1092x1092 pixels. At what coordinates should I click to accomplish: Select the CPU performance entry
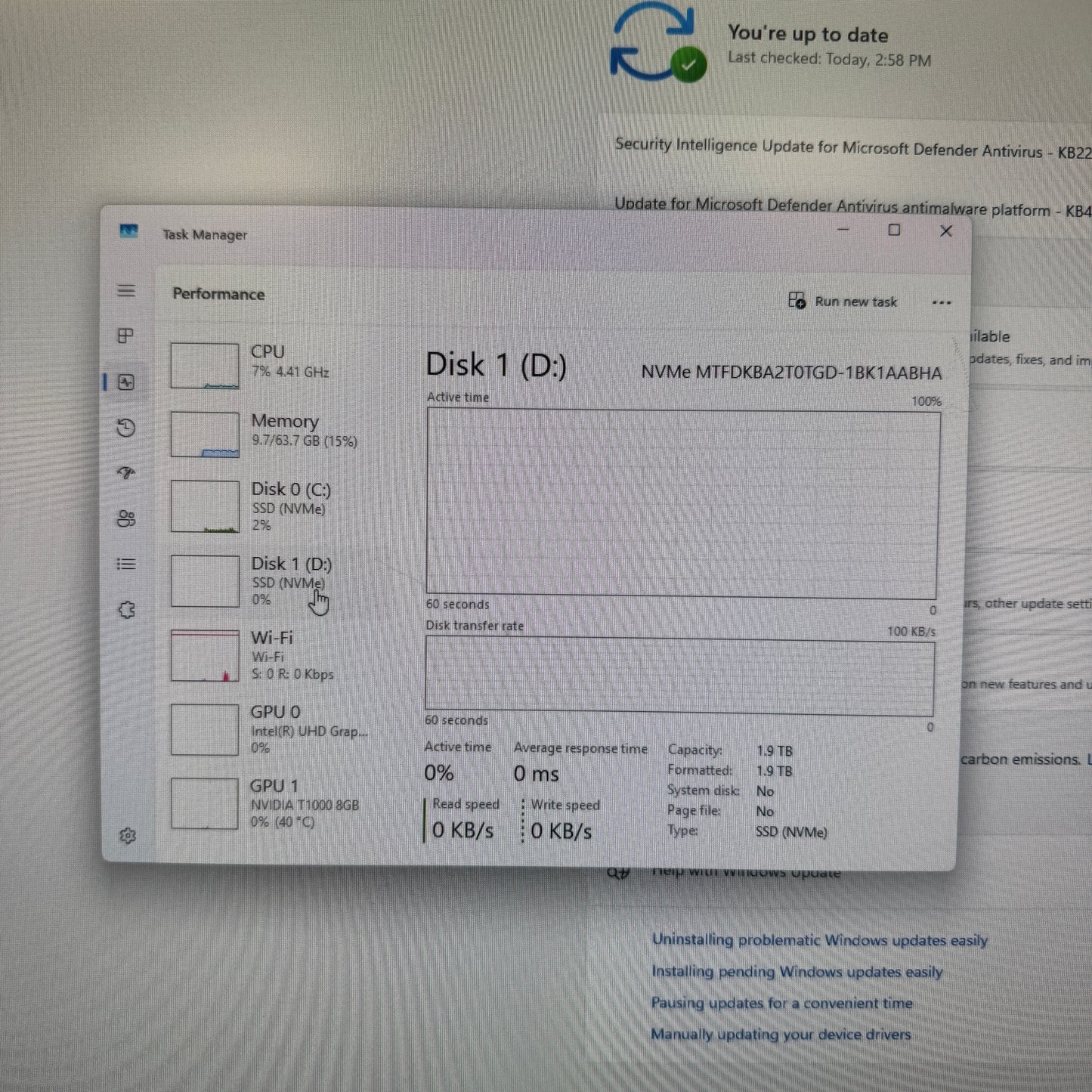(x=280, y=364)
